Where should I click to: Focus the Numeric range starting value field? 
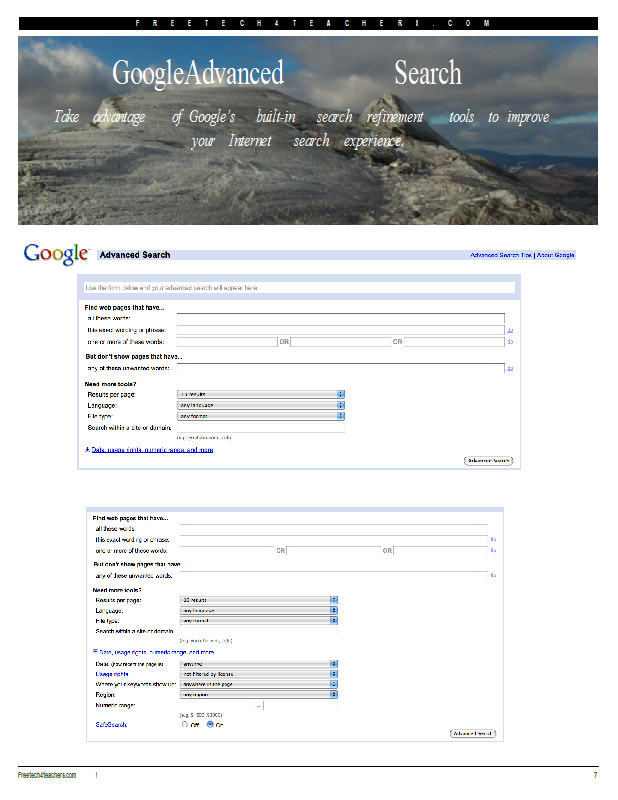coord(217,705)
